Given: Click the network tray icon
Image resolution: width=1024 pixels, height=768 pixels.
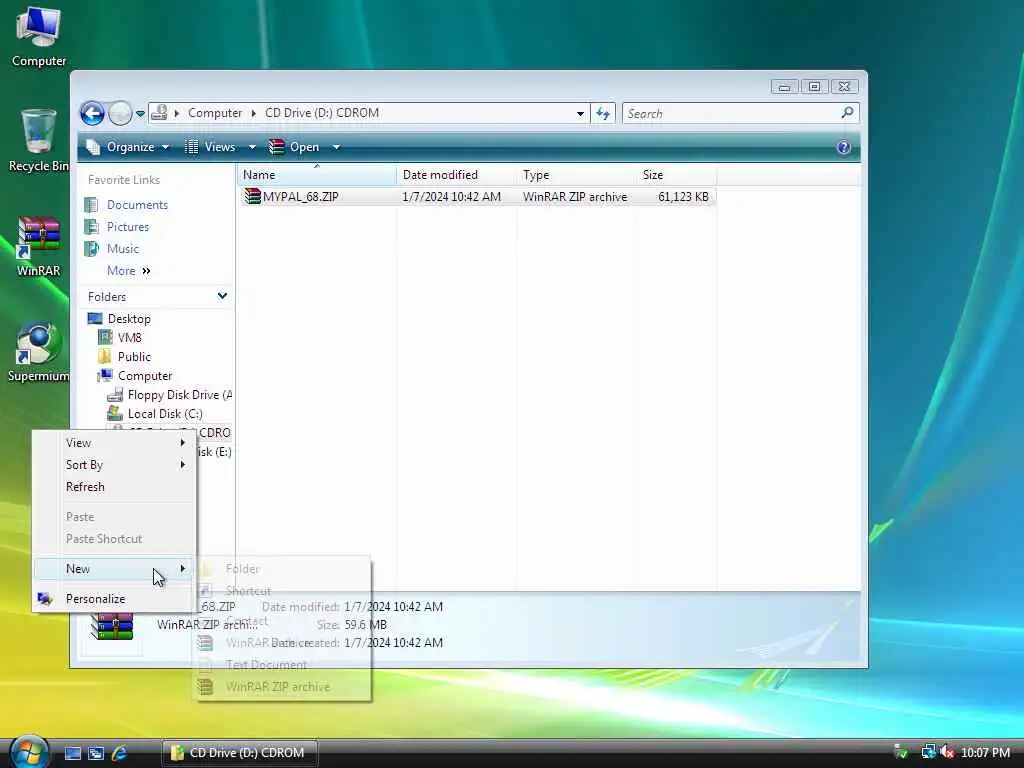Looking at the screenshot, I should click(x=928, y=752).
